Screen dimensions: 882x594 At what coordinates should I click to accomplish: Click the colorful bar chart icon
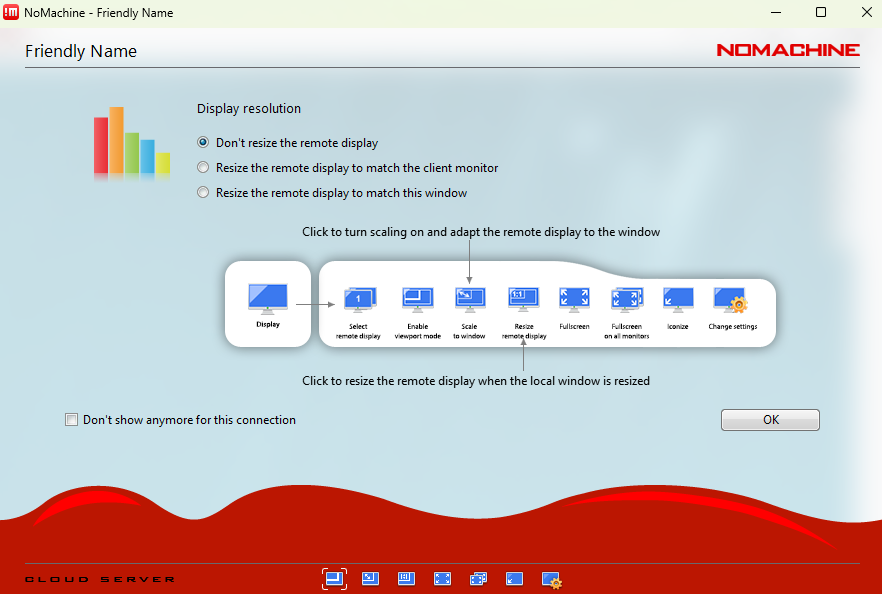pyautogui.click(x=132, y=142)
